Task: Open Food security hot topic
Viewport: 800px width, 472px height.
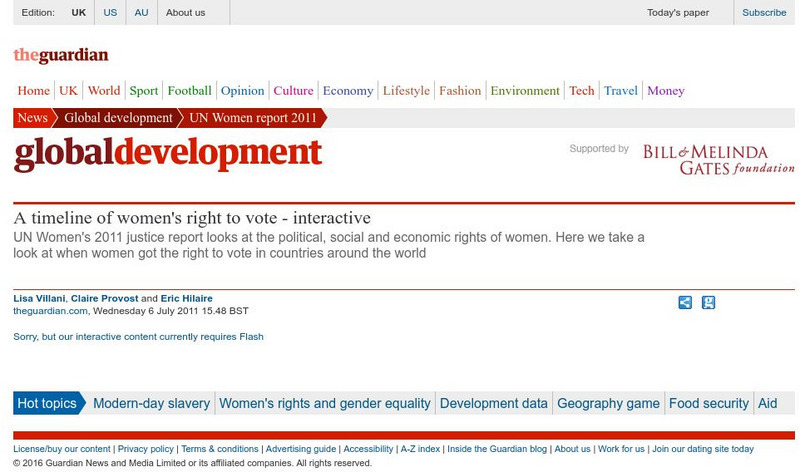Action: (709, 403)
